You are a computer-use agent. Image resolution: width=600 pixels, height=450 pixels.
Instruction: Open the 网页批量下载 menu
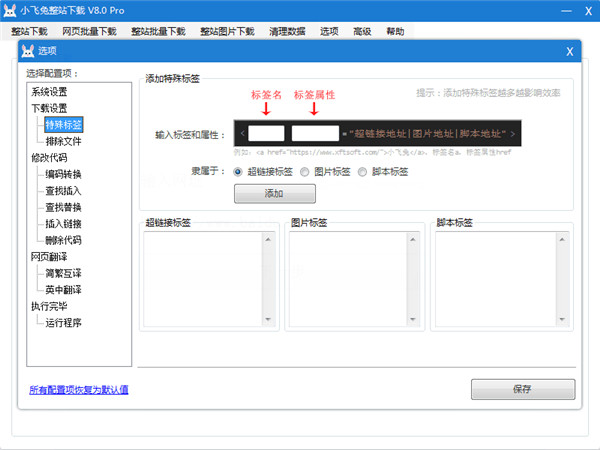point(89,31)
